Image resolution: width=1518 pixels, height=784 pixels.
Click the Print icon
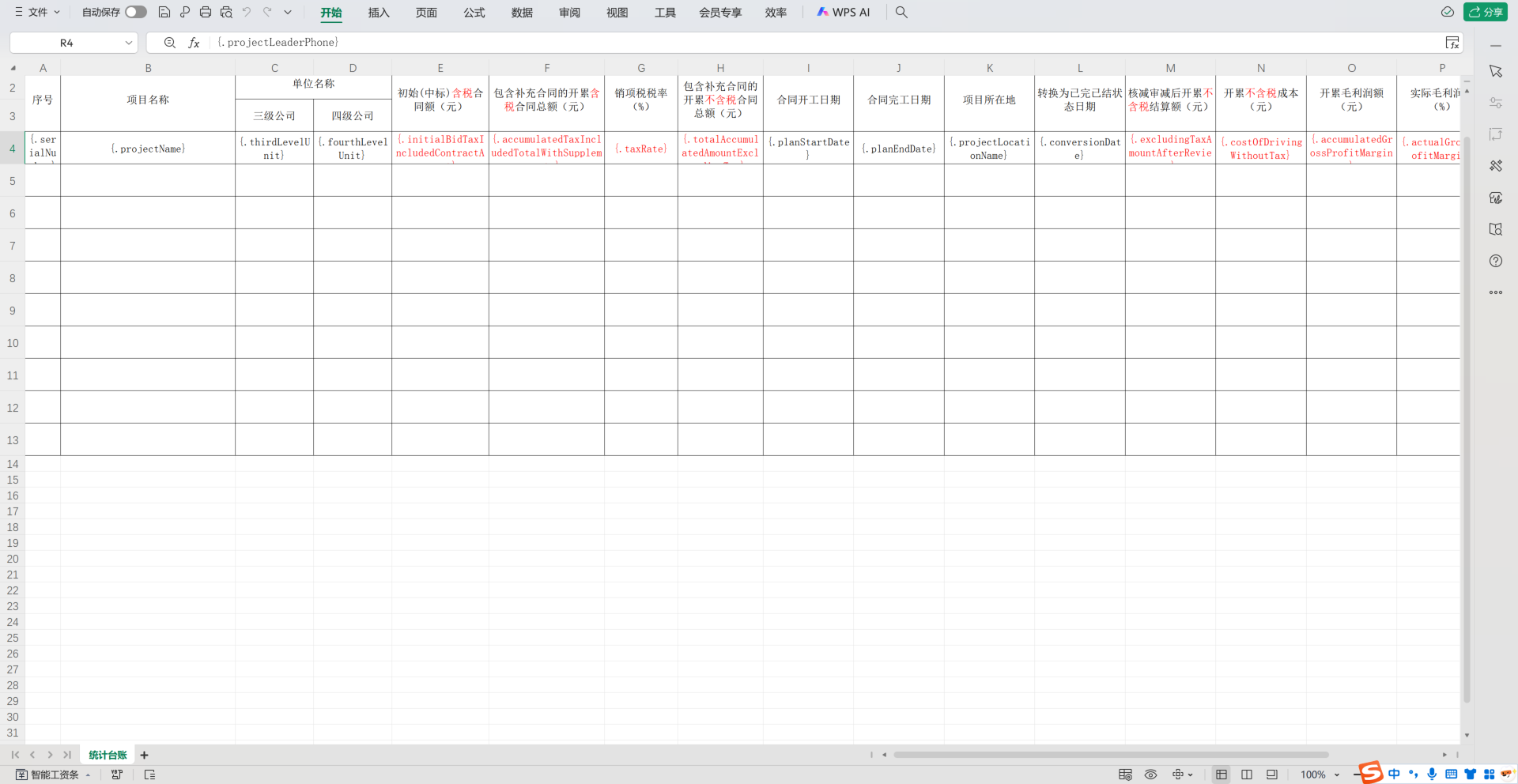tap(206, 12)
